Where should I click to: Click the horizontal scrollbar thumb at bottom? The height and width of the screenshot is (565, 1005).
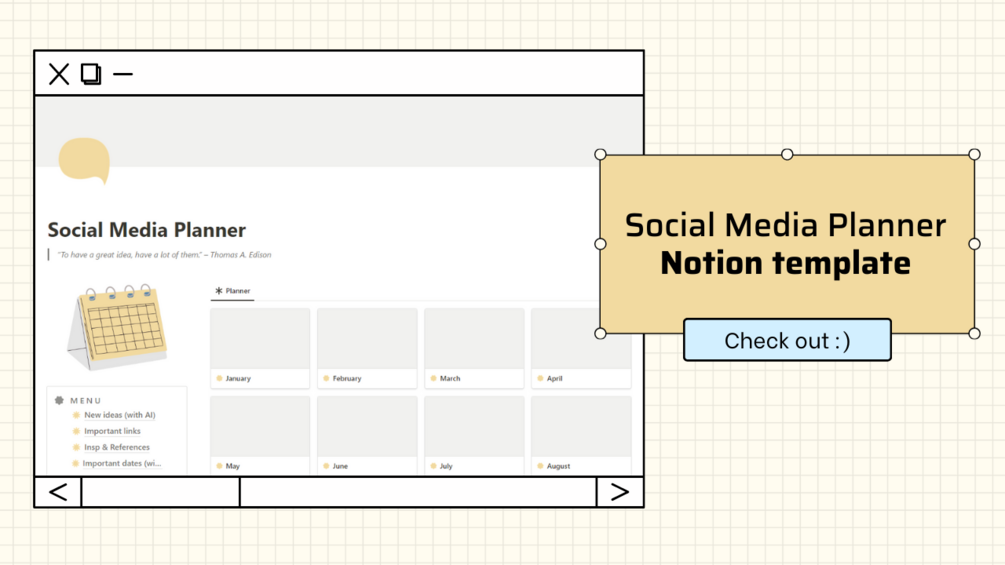[x=160, y=492]
